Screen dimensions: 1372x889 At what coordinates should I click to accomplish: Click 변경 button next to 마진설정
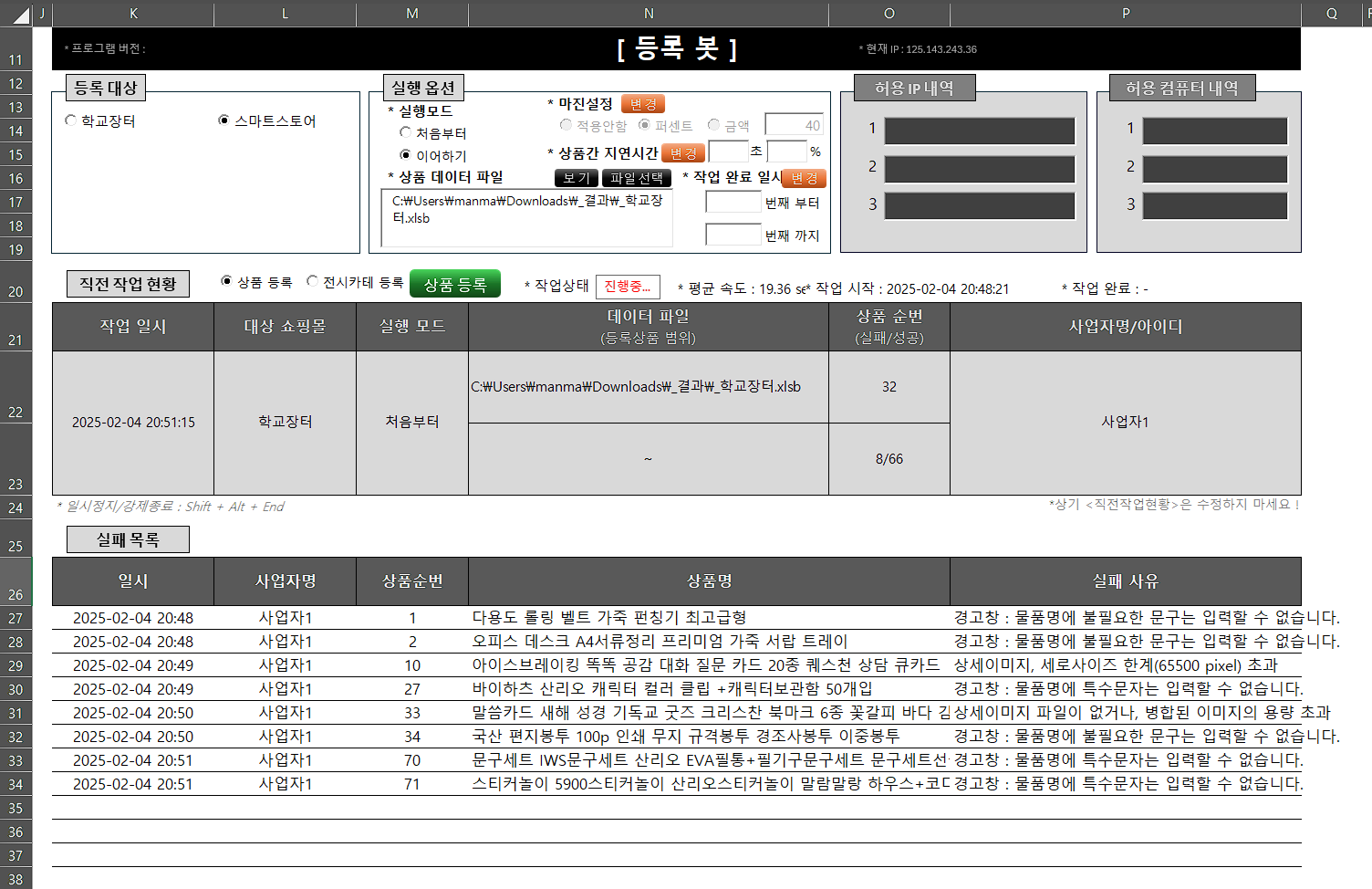(x=643, y=104)
